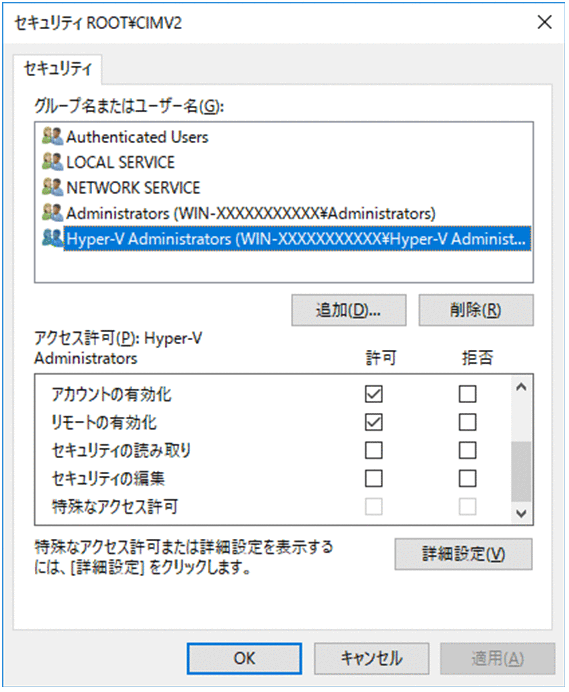
Task: Click the "許可" column header
Action: 381,358
